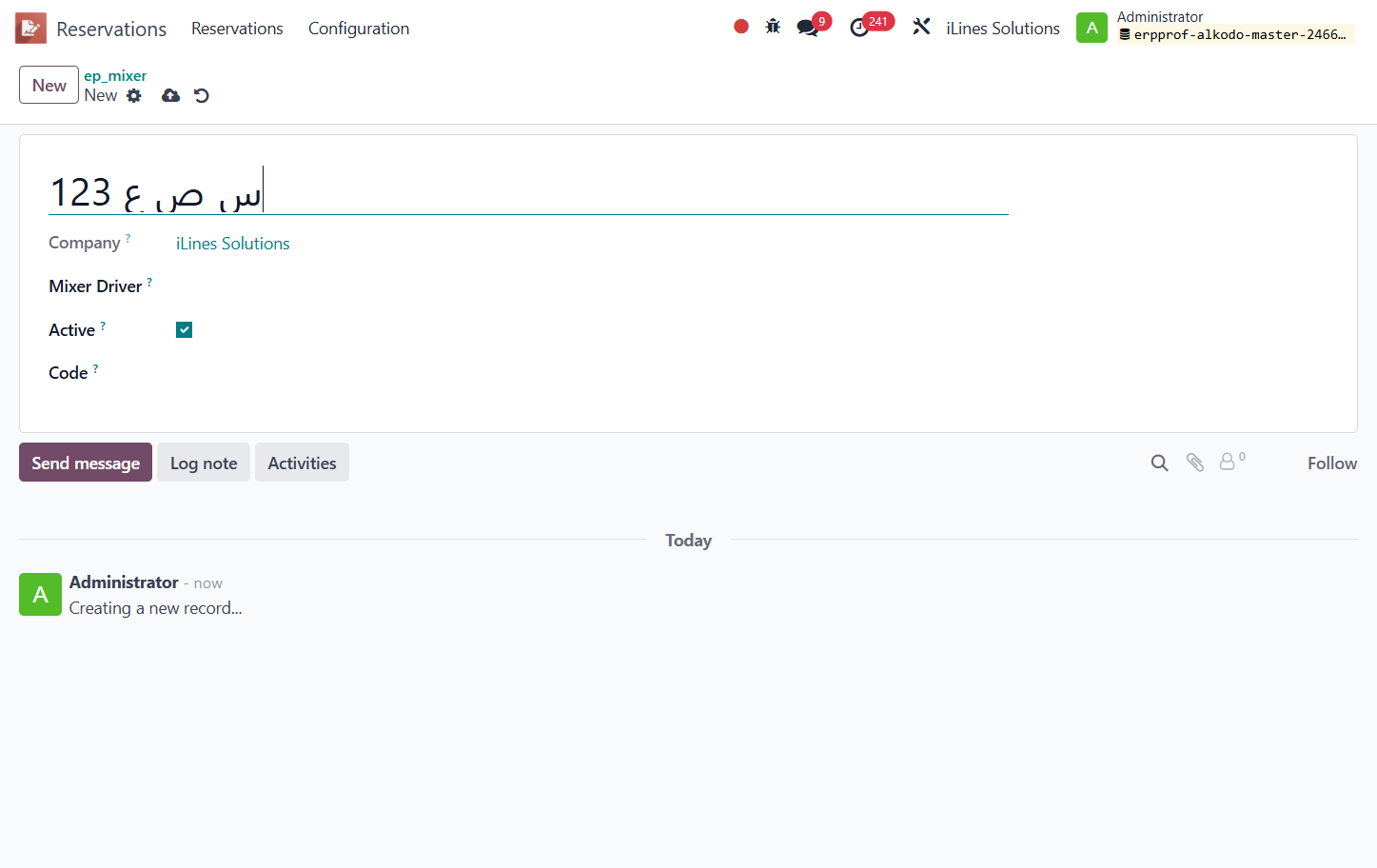Show help tooltip for Active label

pyautogui.click(x=103, y=325)
